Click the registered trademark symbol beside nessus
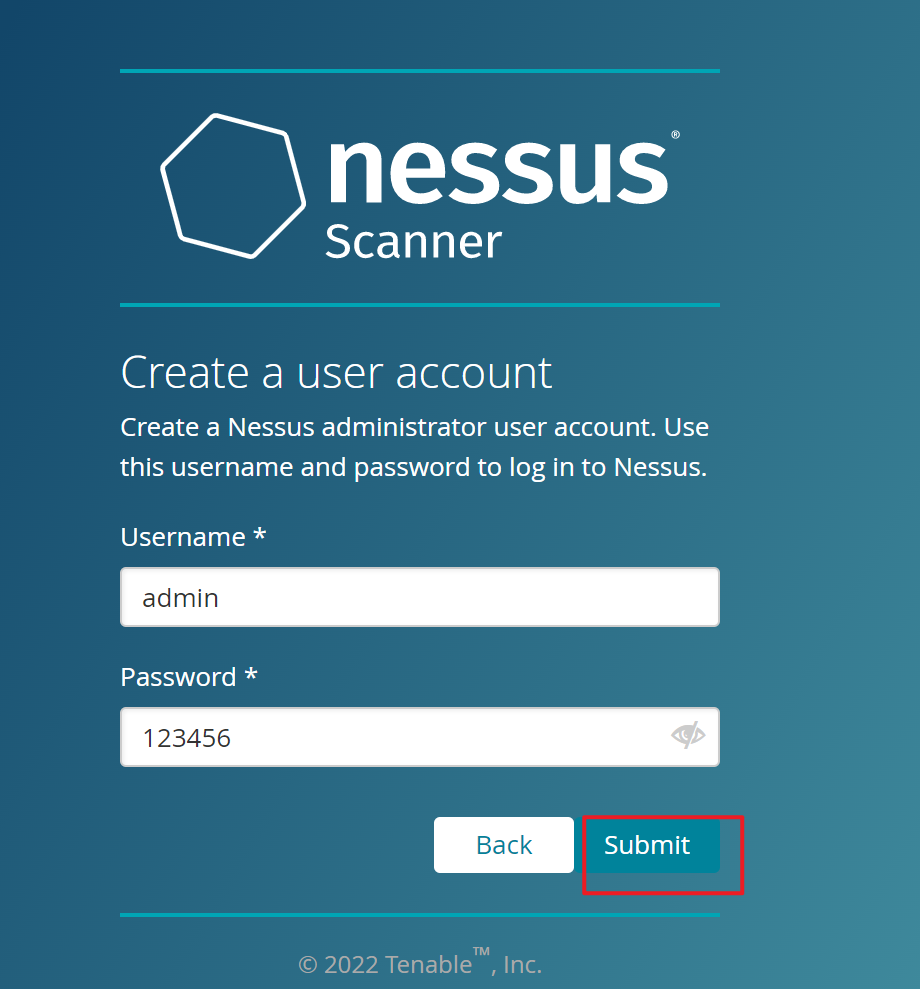 [x=675, y=134]
